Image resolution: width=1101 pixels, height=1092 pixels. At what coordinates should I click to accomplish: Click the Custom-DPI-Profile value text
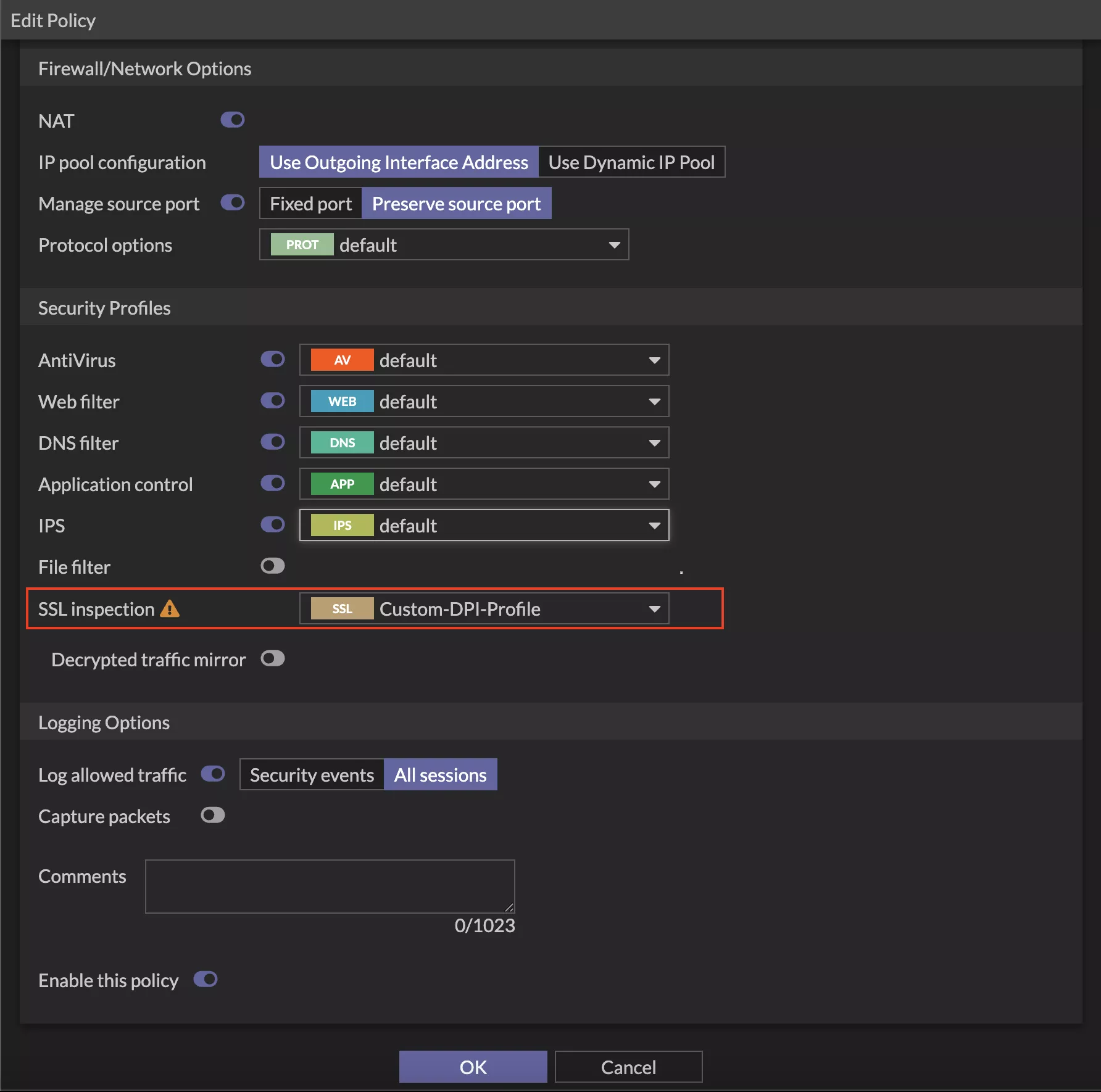click(x=460, y=609)
